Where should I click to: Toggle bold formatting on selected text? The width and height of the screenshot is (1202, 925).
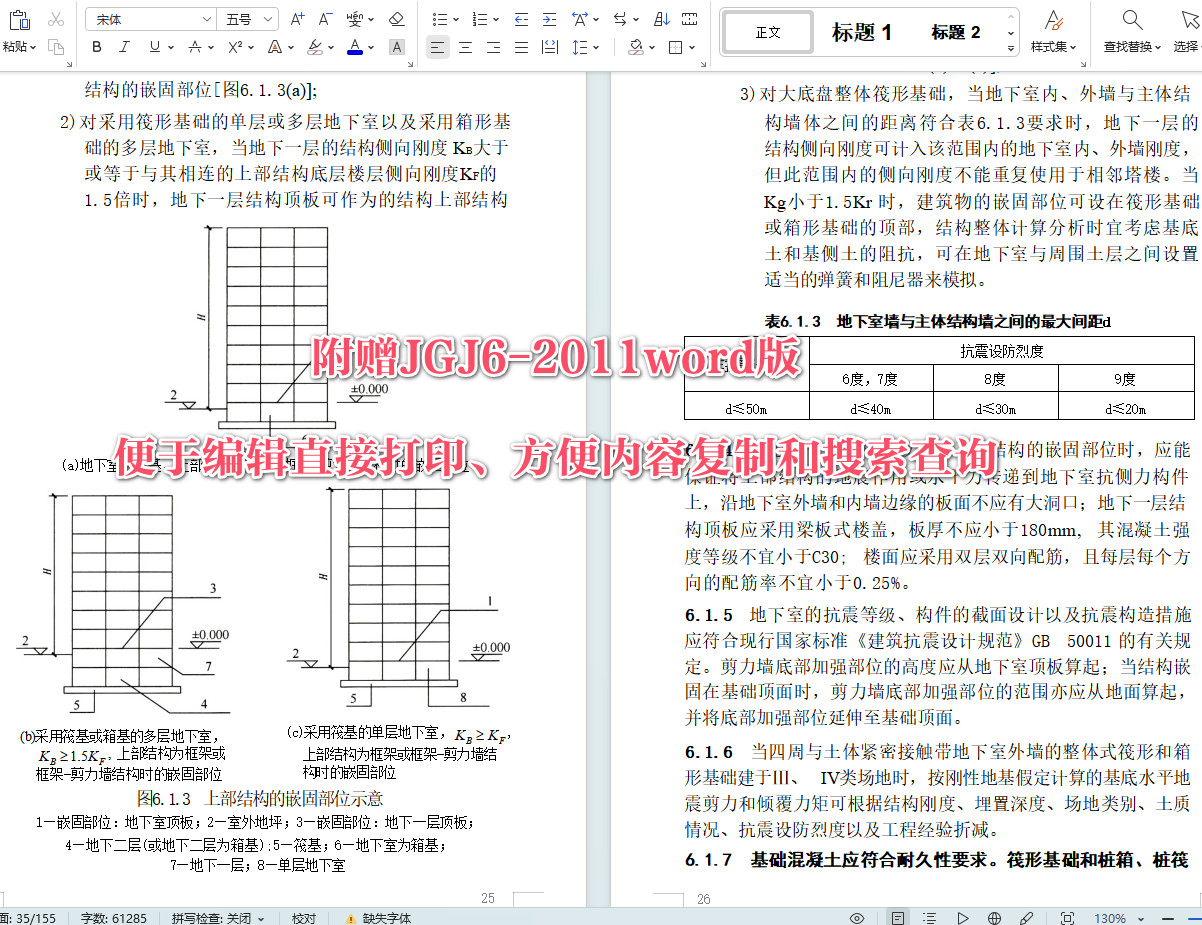(x=95, y=47)
